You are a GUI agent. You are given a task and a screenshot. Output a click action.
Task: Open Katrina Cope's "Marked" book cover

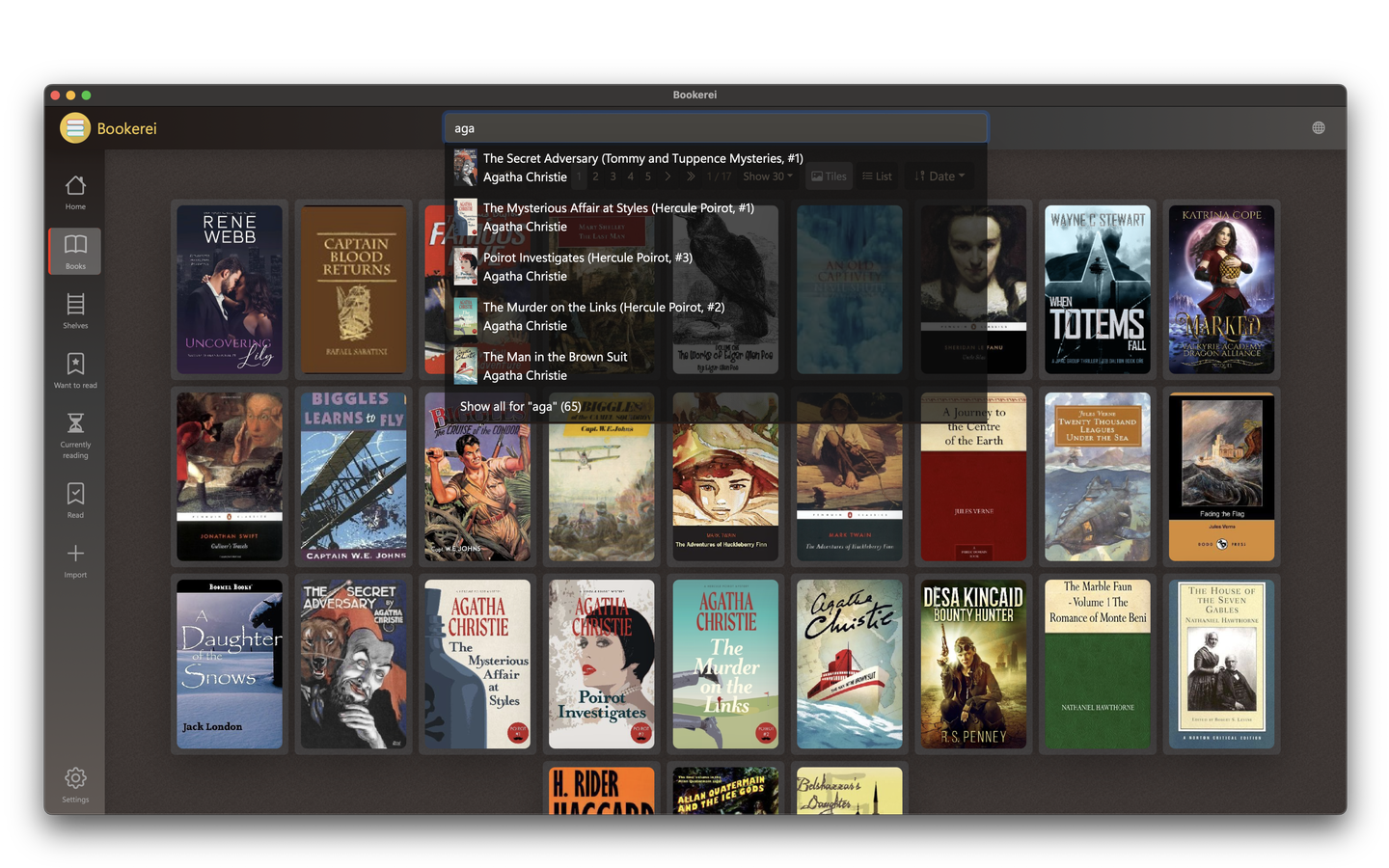point(1222,289)
